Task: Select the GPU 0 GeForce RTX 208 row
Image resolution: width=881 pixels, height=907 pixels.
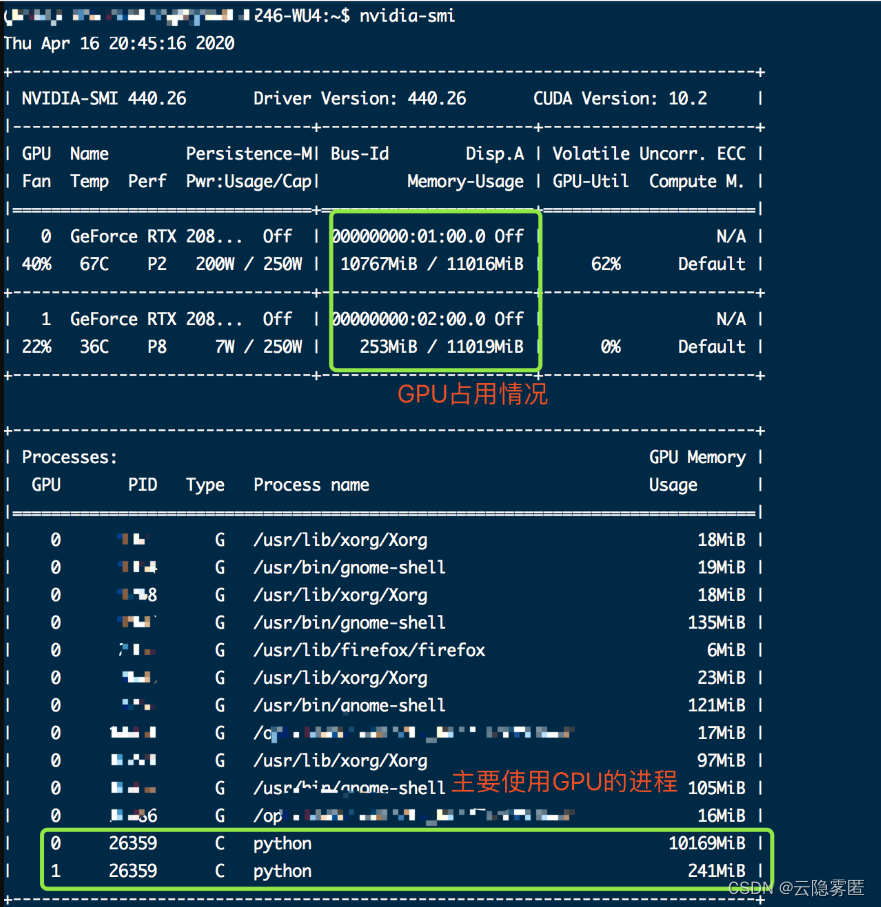Action: tap(160, 236)
